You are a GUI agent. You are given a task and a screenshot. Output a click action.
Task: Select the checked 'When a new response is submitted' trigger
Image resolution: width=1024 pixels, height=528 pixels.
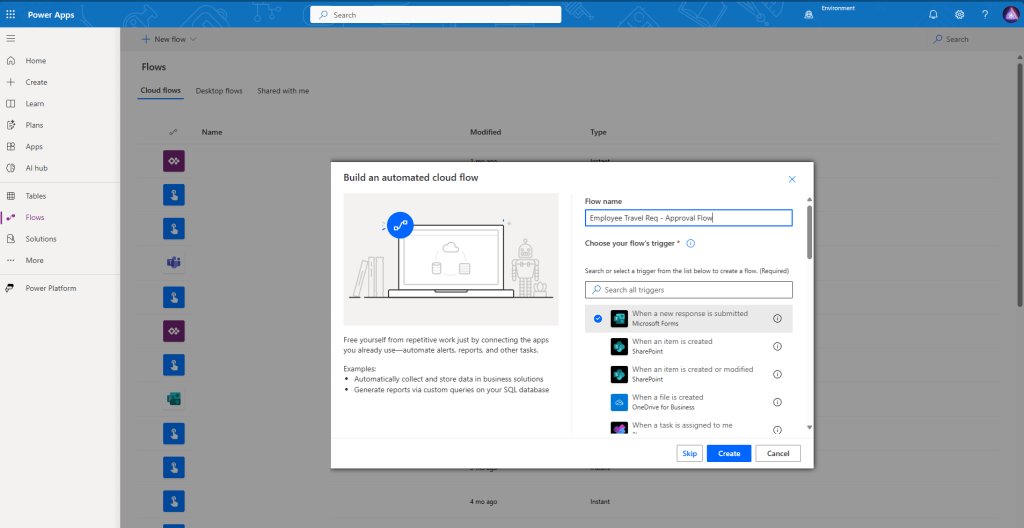click(689, 318)
